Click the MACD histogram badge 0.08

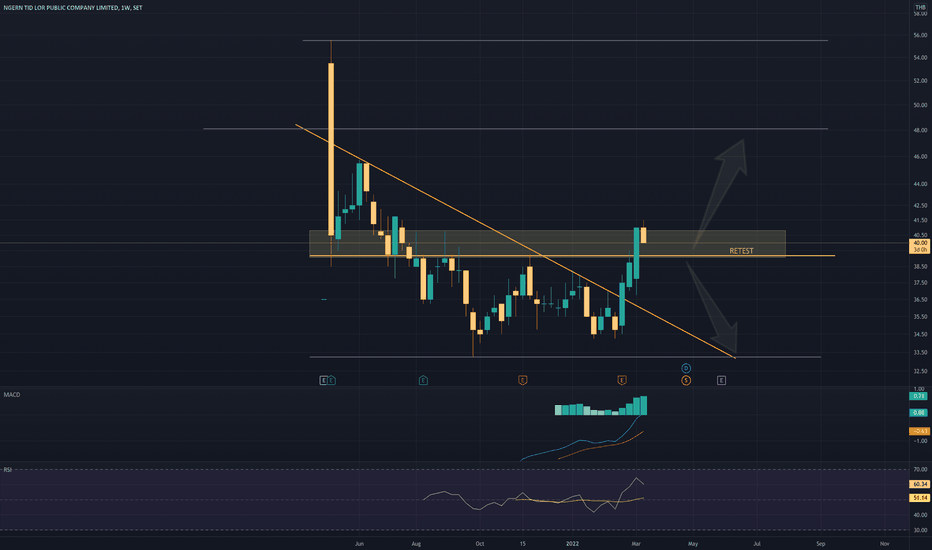point(919,413)
